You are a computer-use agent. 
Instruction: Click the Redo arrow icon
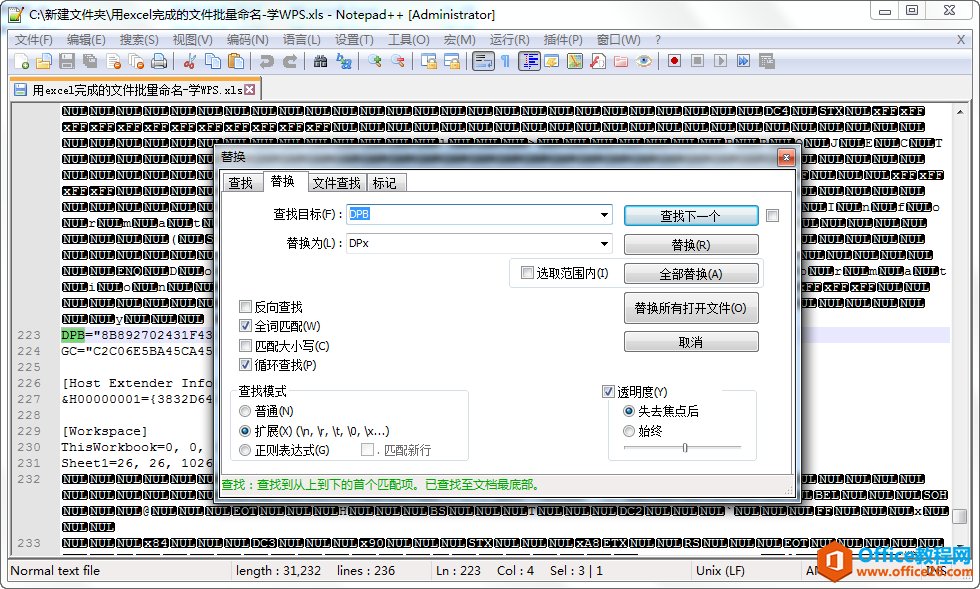click(x=290, y=61)
